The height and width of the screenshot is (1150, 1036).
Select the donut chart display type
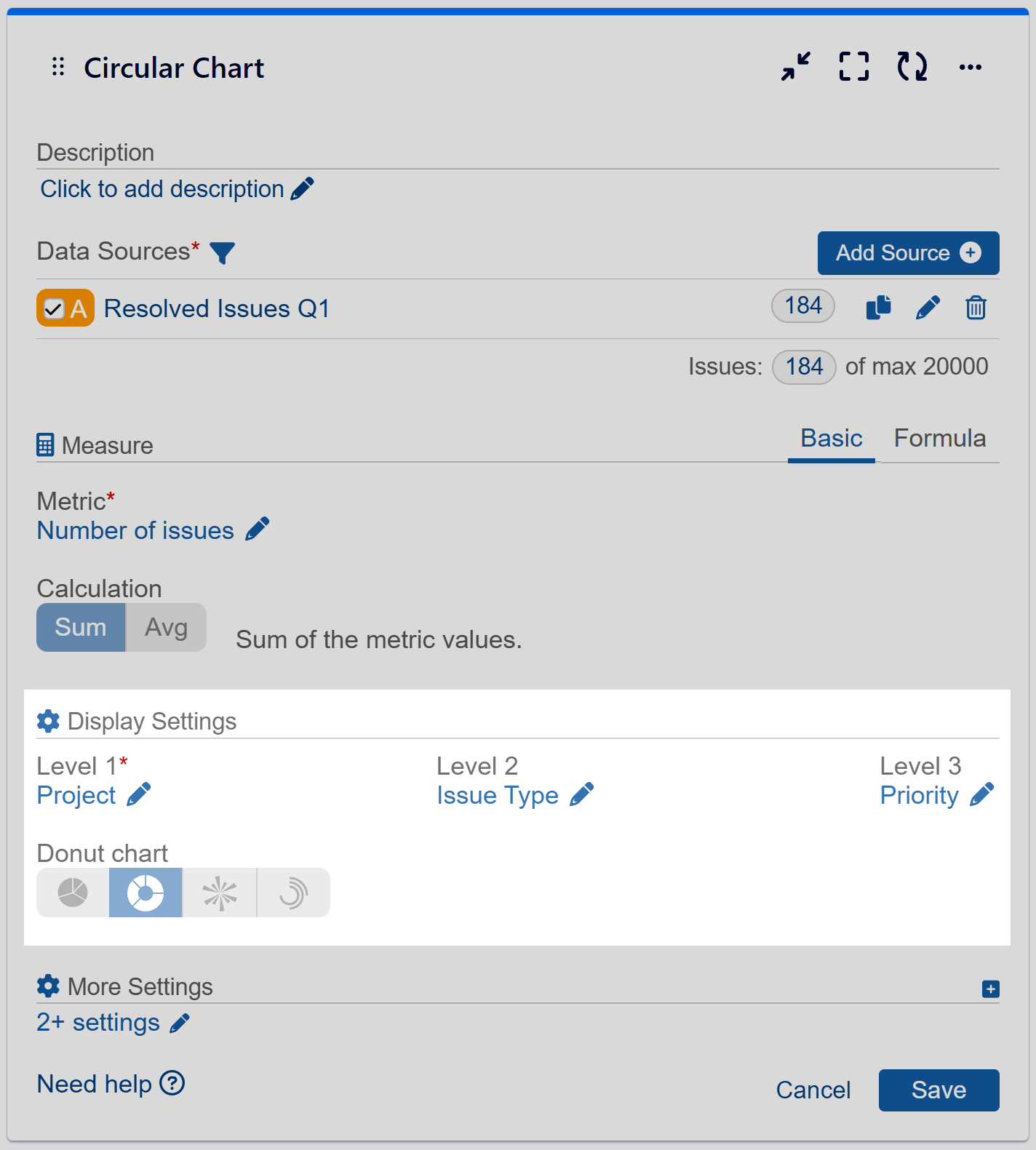tap(146, 893)
